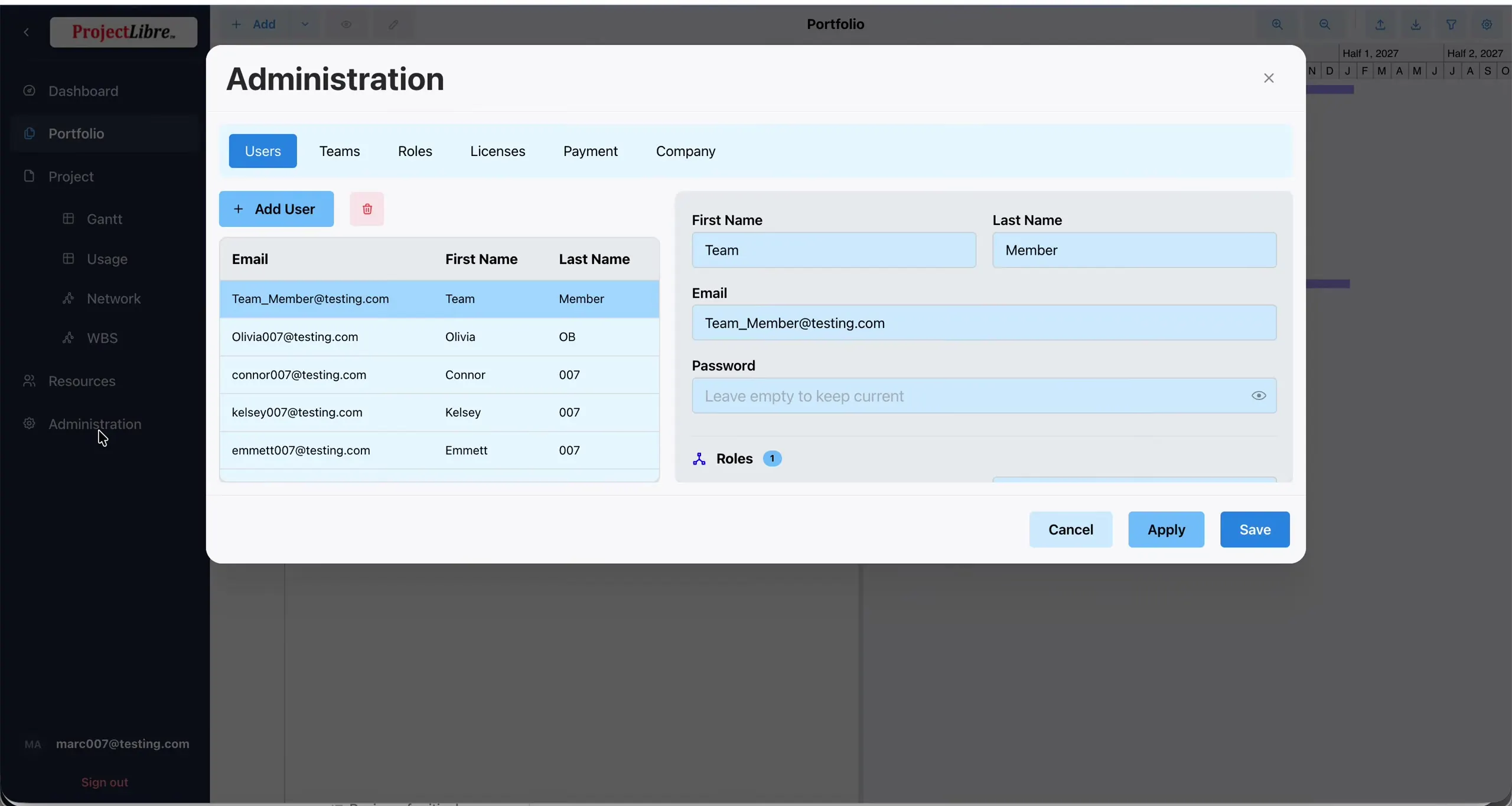Image resolution: width=1512 pixels, height=806 pixels.
Task: Click the Add button in top toolbar
Action: click(255, 24)
